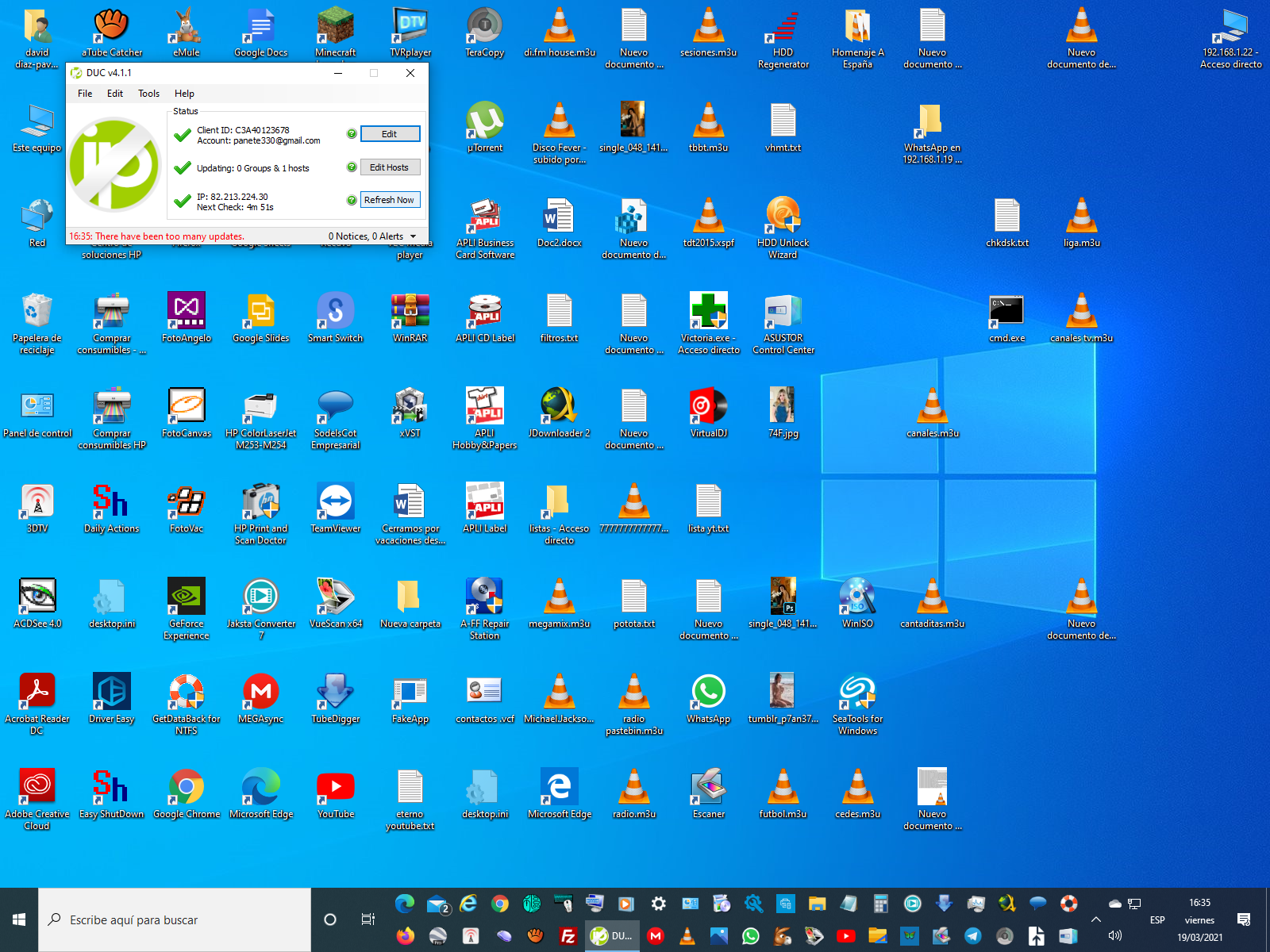The image size is (1270, 952).
Task: Click the volume speaker icon in tray
Action: click(1115, 936)
